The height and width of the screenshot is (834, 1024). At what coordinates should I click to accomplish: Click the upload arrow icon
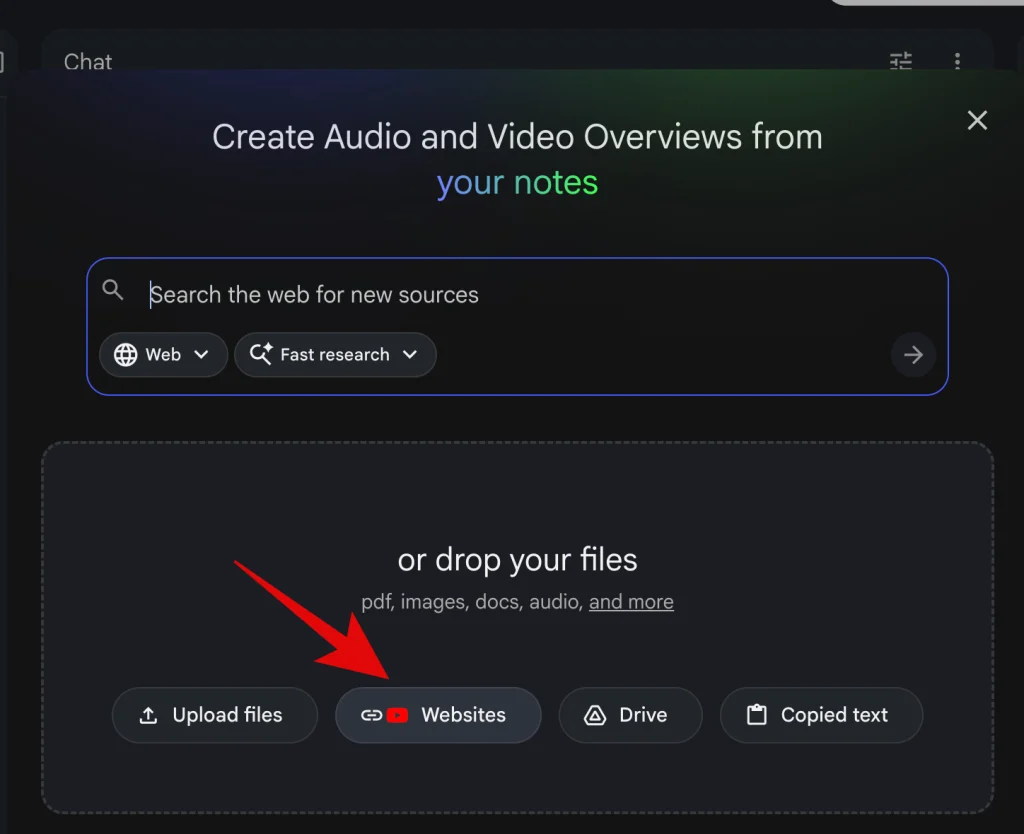[x=149, y=716]
